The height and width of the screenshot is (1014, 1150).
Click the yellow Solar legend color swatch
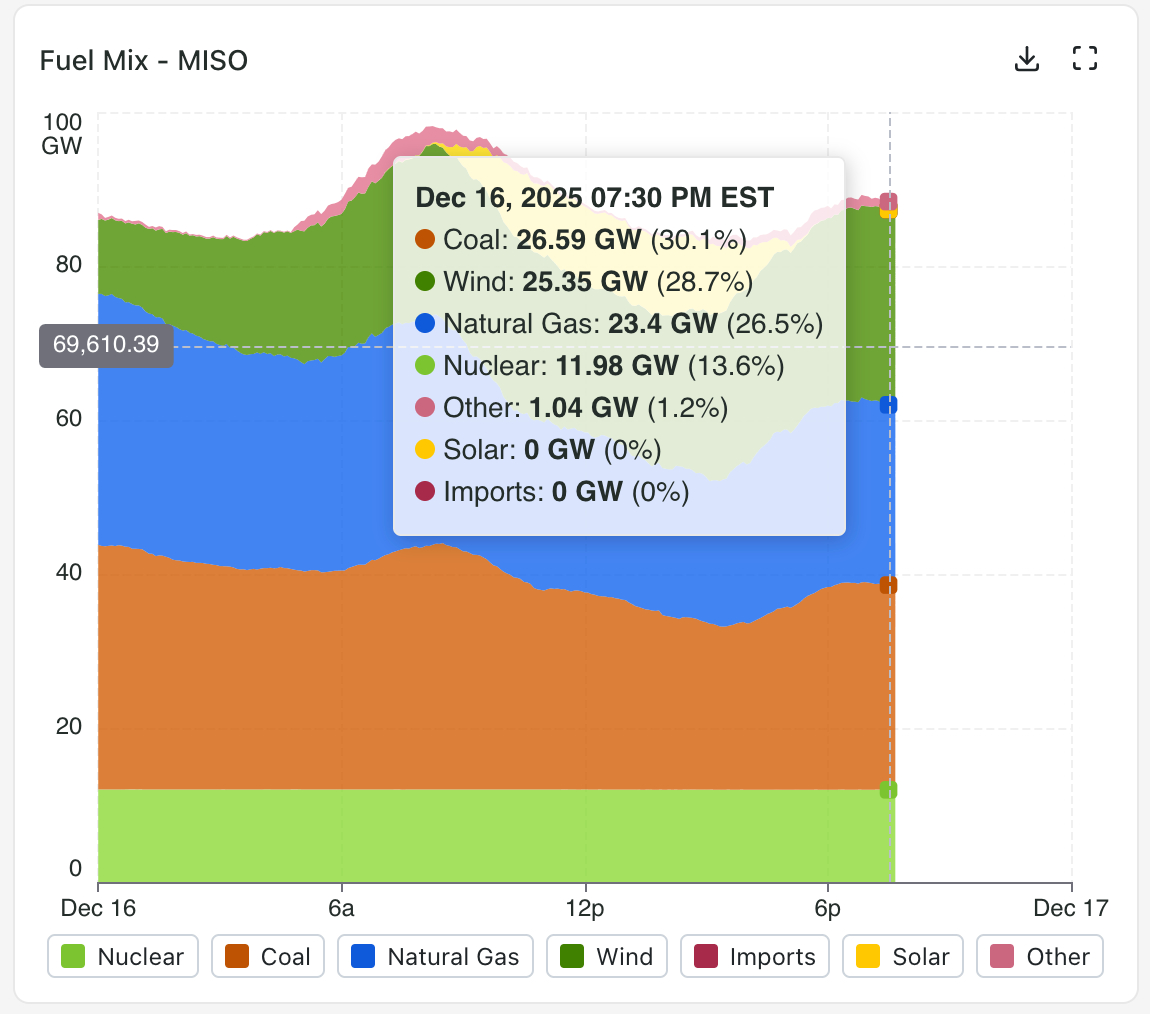point(869,957)
